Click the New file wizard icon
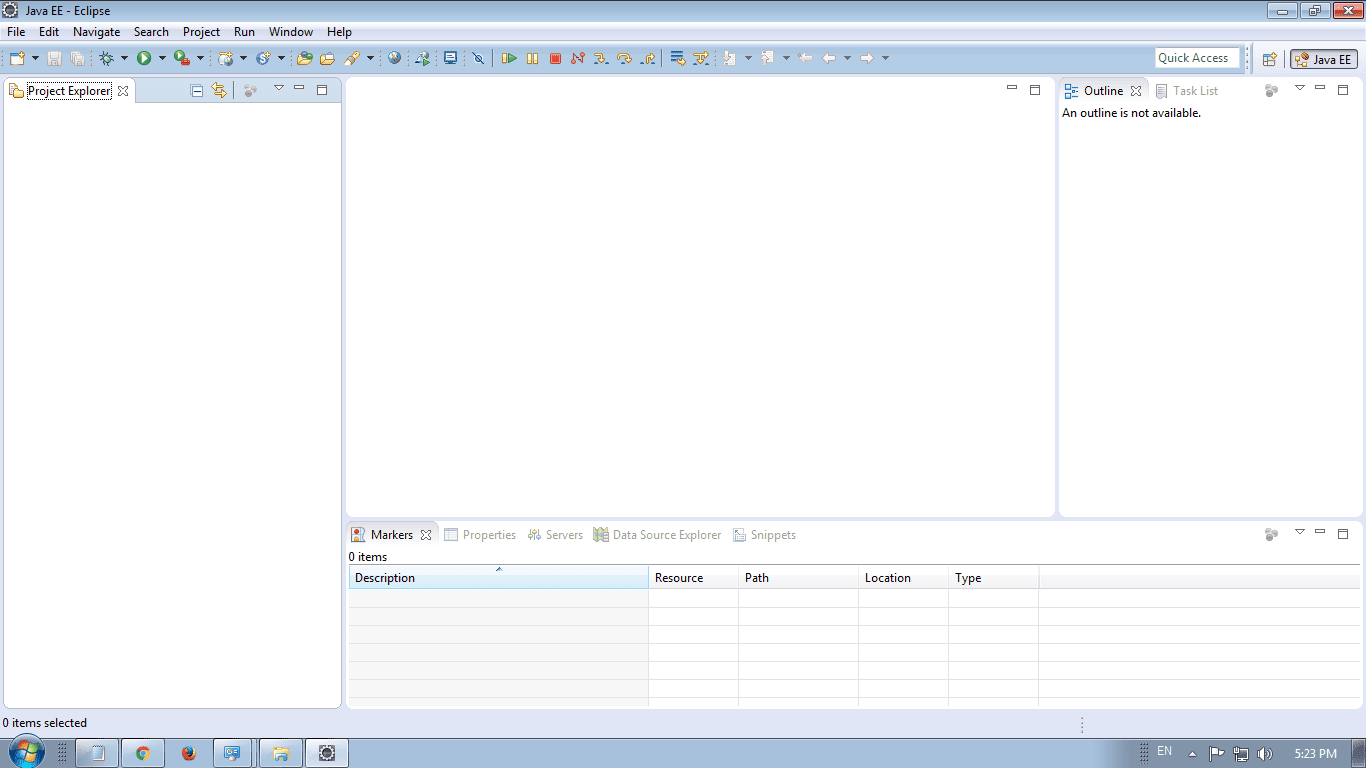This screenshot has width=1366, height=768. tap(17, 58)
